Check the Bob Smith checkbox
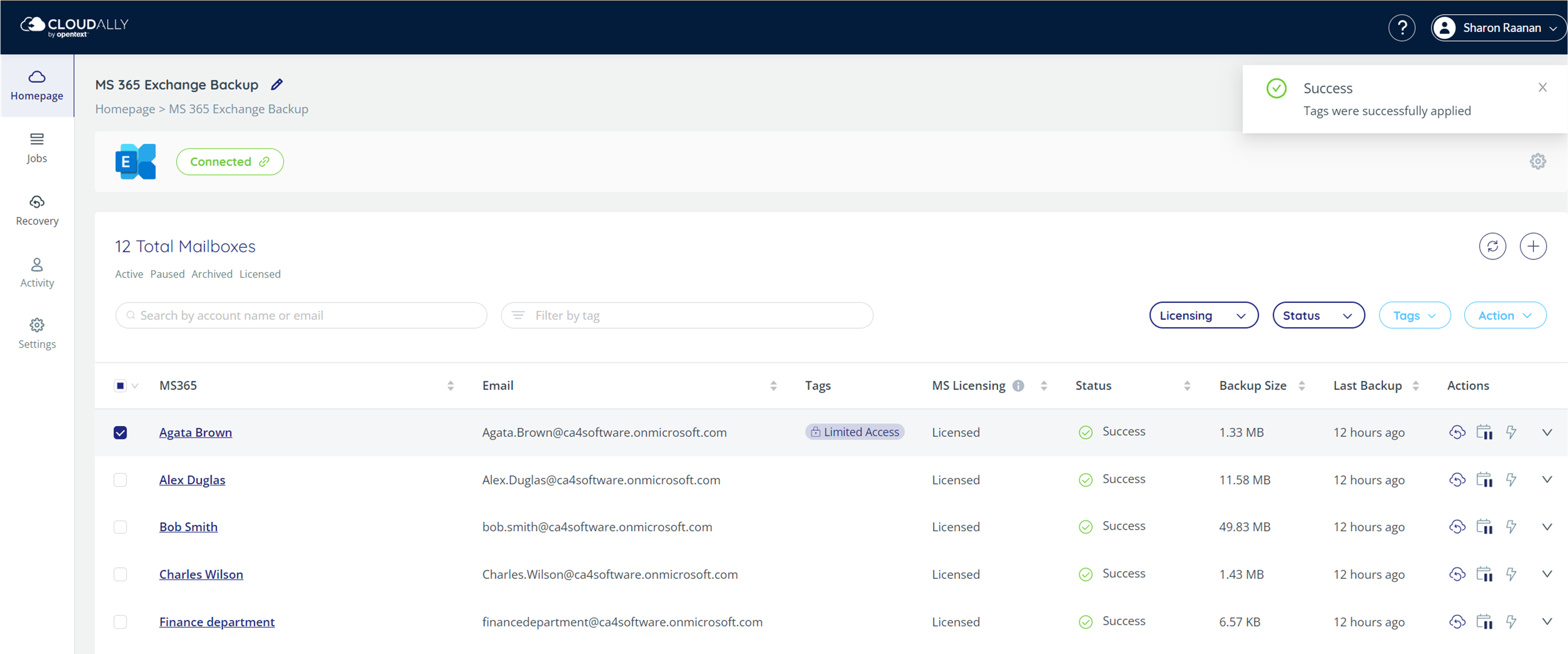The image size is (1568, 654). 120,527
